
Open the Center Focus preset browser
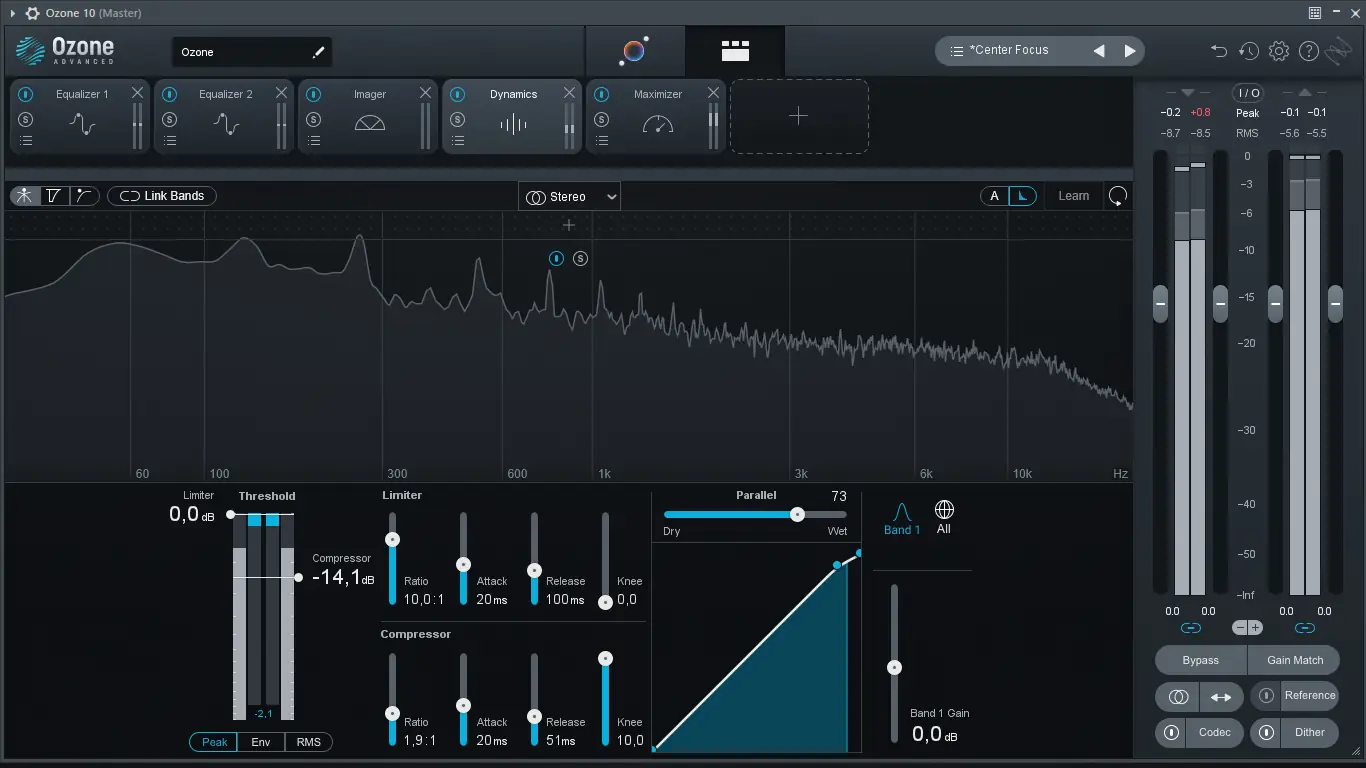click(1012, 49)
